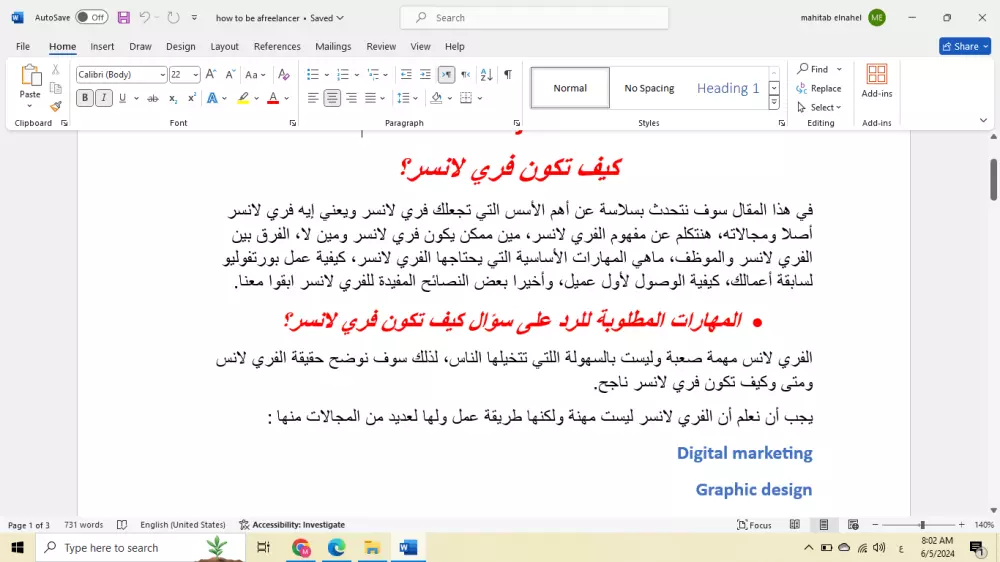Open Read Mode view in status bar
This screenshot has height=562, width=1000.
pyautogui.click(x=795, y=524)
